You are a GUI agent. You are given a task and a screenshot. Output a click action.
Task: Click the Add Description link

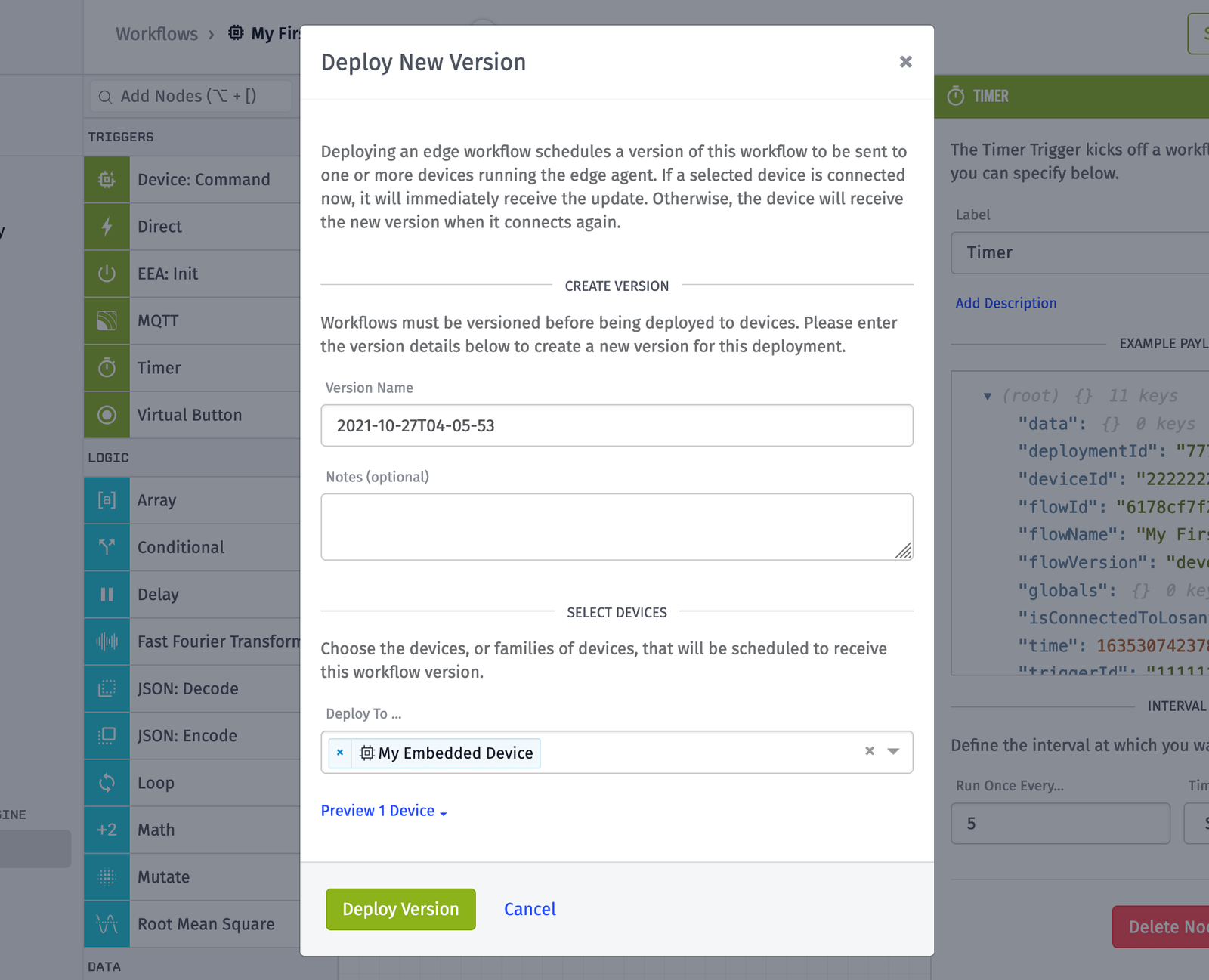pyautogui.click(x=1006, y=303)
